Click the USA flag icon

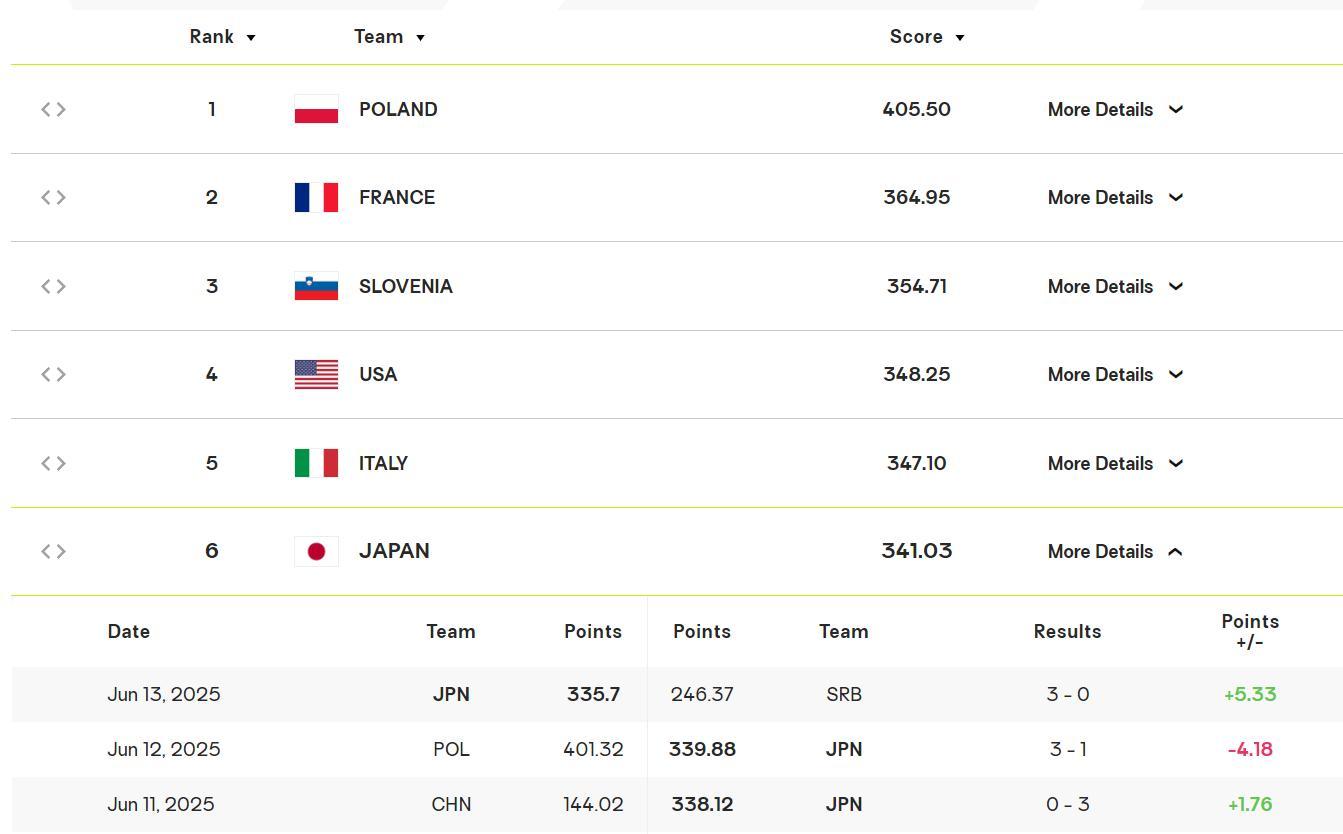pos(316,374)
